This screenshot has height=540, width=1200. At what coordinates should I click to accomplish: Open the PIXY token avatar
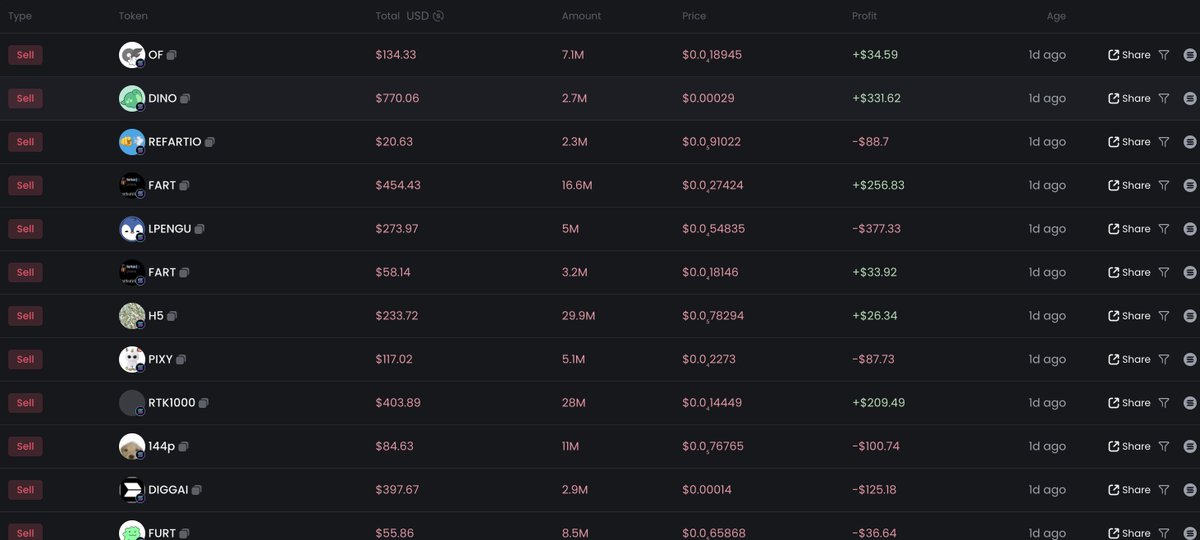tap(132, 359)
